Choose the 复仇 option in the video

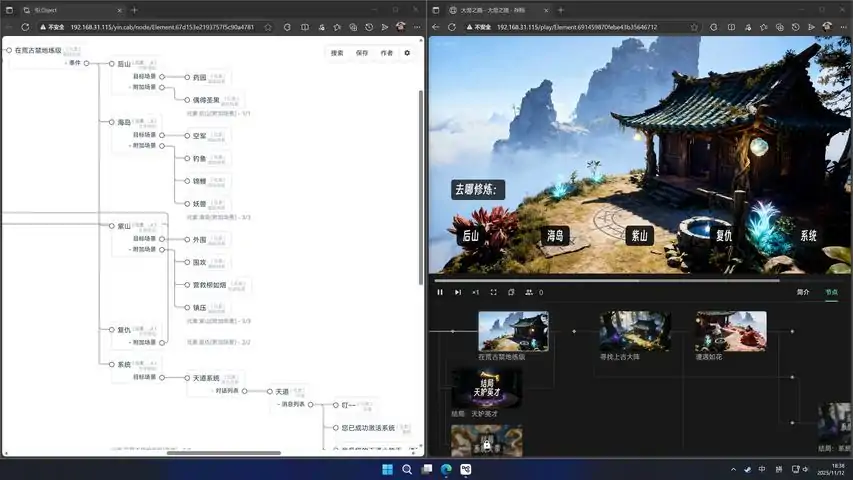coord(724,236)
